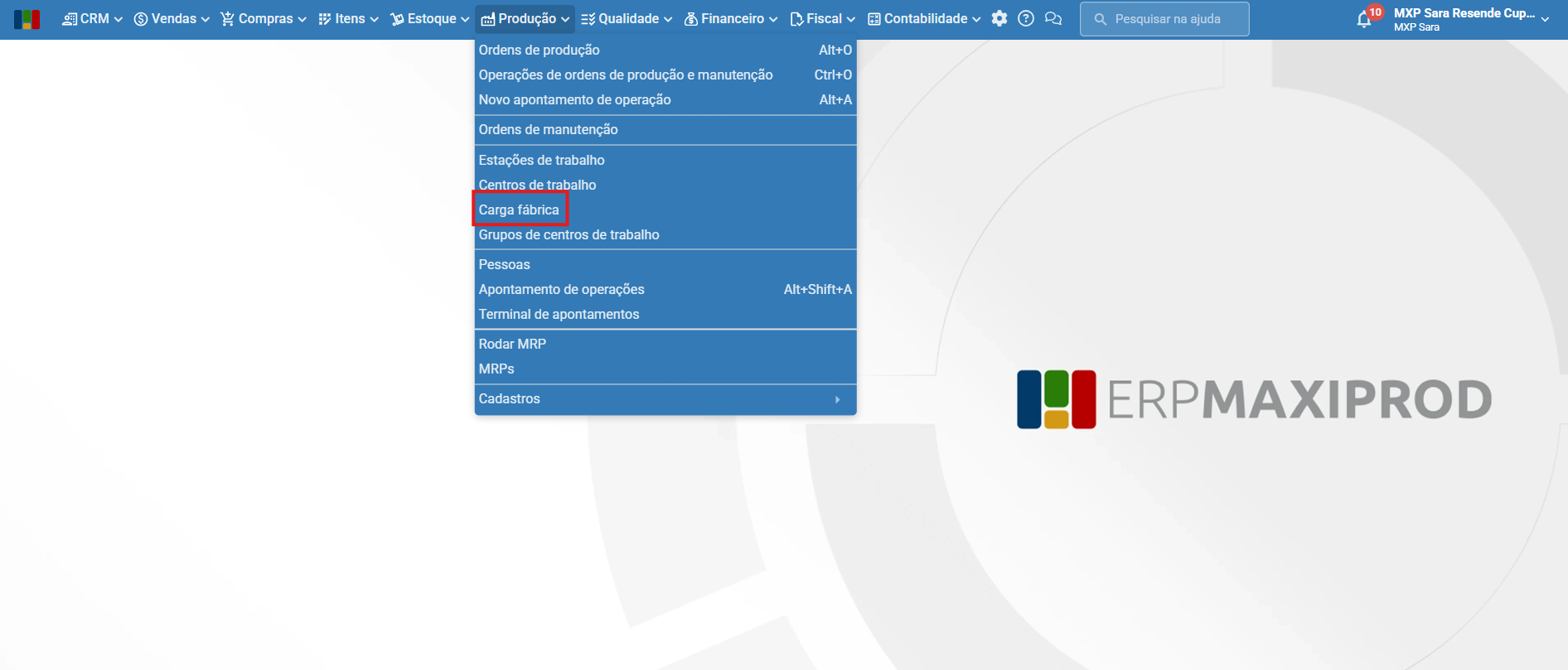This screenshot has width=1568, height=670.
Task: Click the Itens grid icon
Action: (x=325, y=19)
